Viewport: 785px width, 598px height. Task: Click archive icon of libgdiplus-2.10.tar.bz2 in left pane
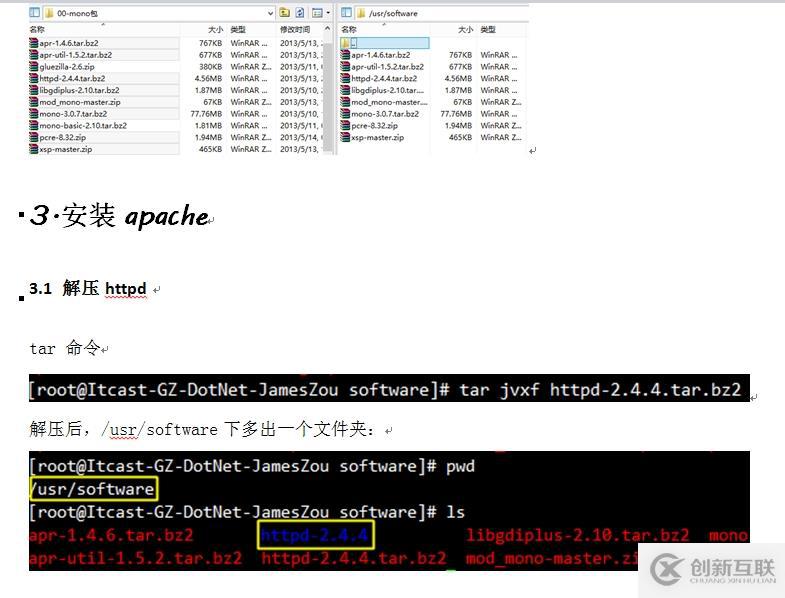click(34, 90)
